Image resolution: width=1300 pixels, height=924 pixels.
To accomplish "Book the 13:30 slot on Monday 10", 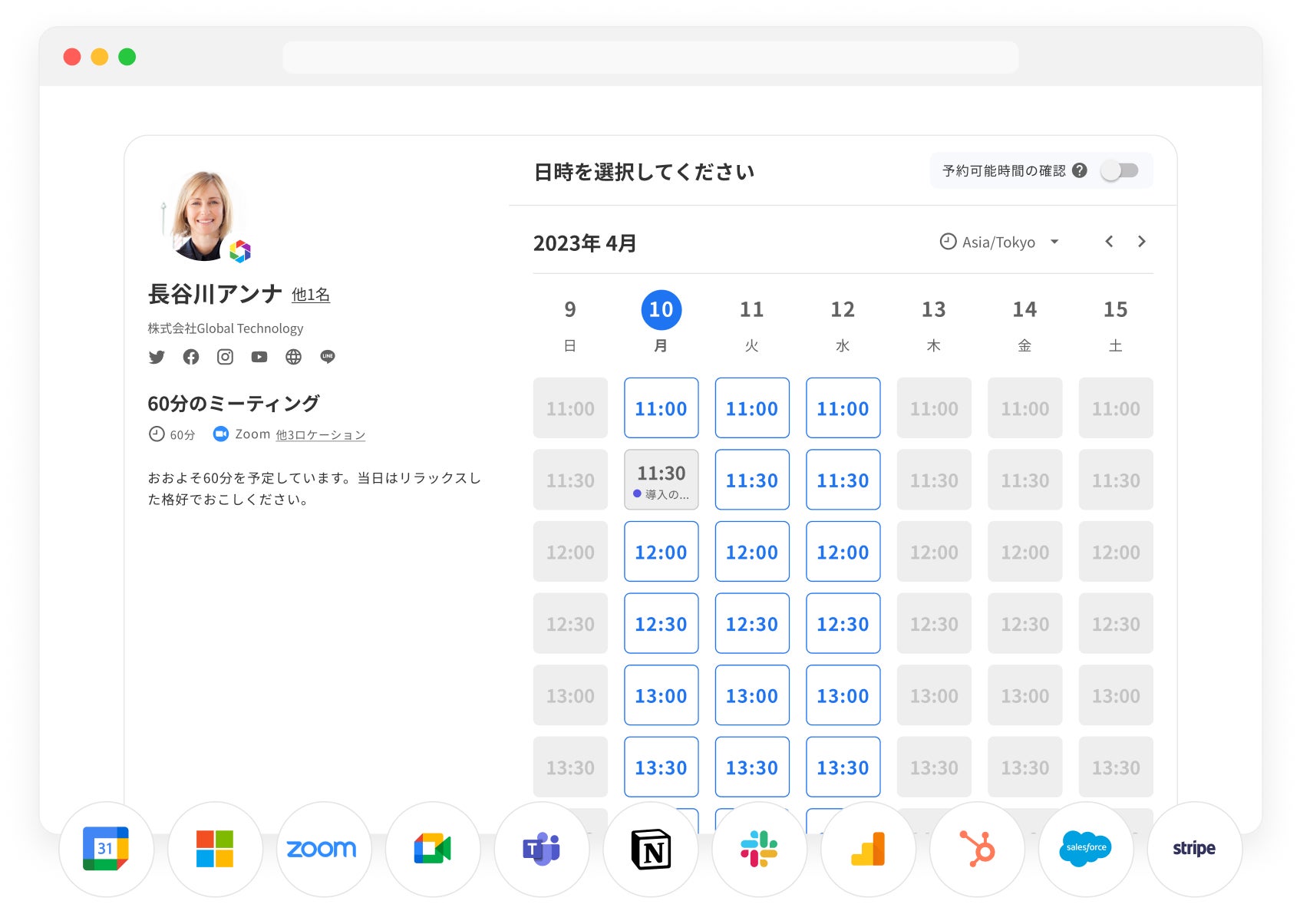I will pyautogui.click(x=662, y=767).
